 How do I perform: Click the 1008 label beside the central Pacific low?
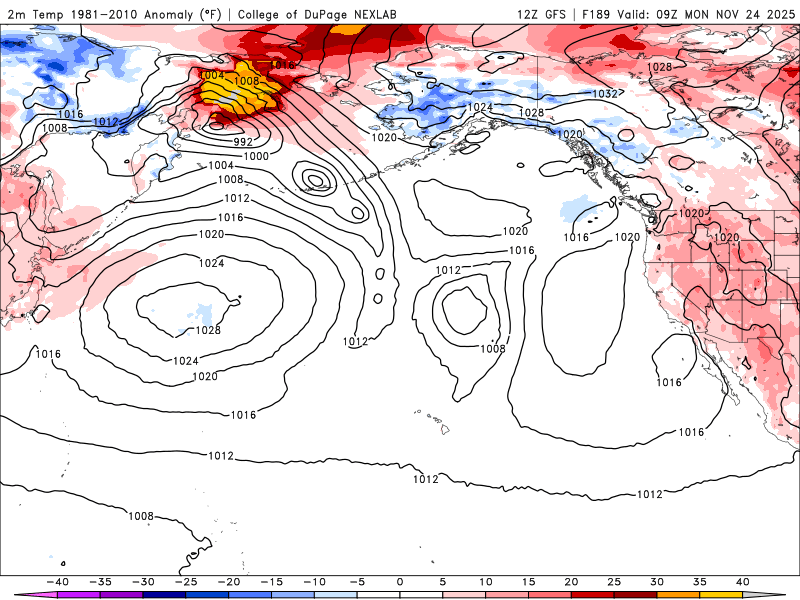tap(493, 348)
